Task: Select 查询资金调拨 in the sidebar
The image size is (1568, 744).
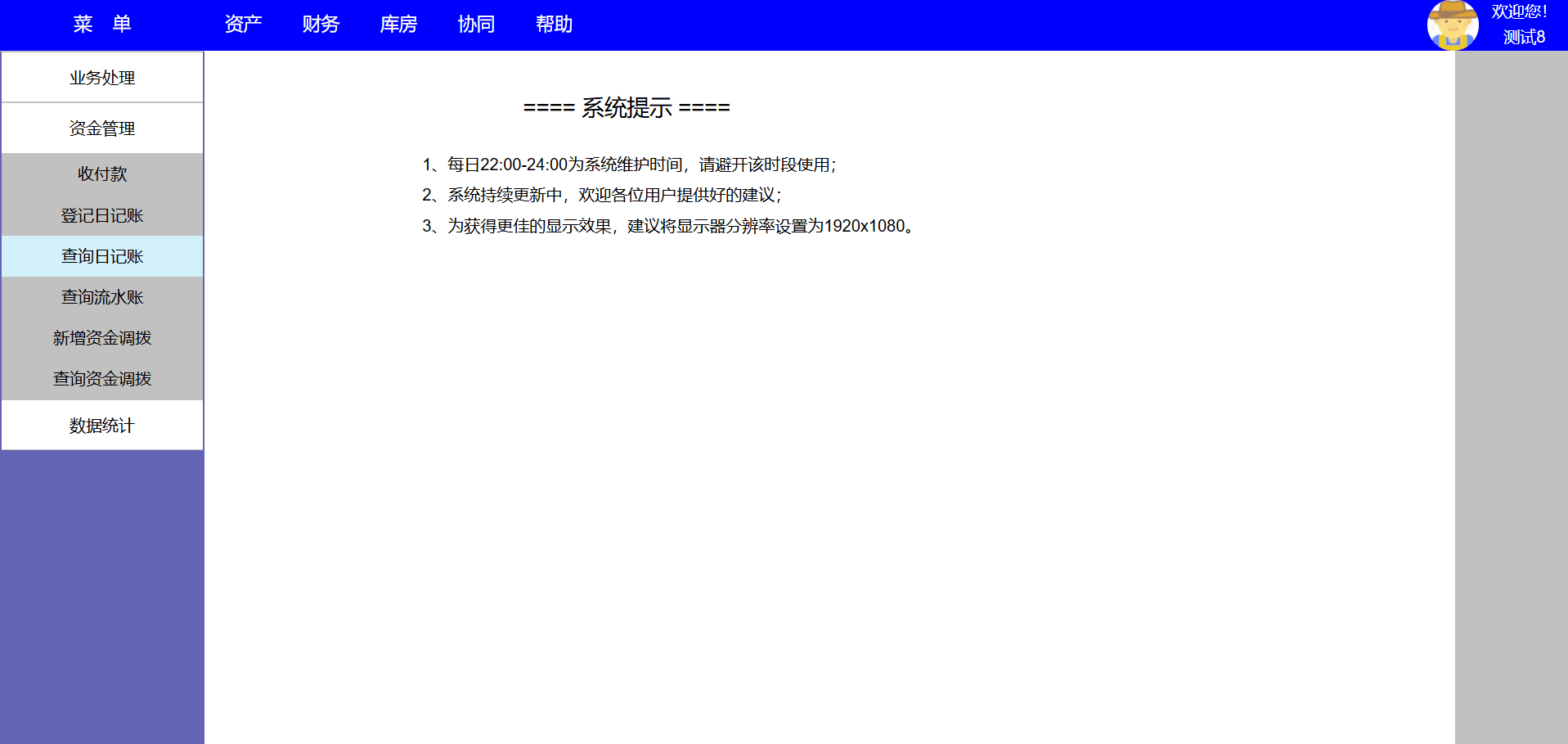Action: point(102,379)
